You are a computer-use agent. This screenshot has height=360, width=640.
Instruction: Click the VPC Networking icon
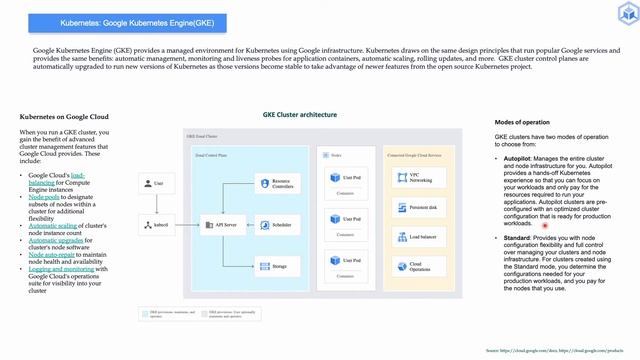(x=402, y=178)
